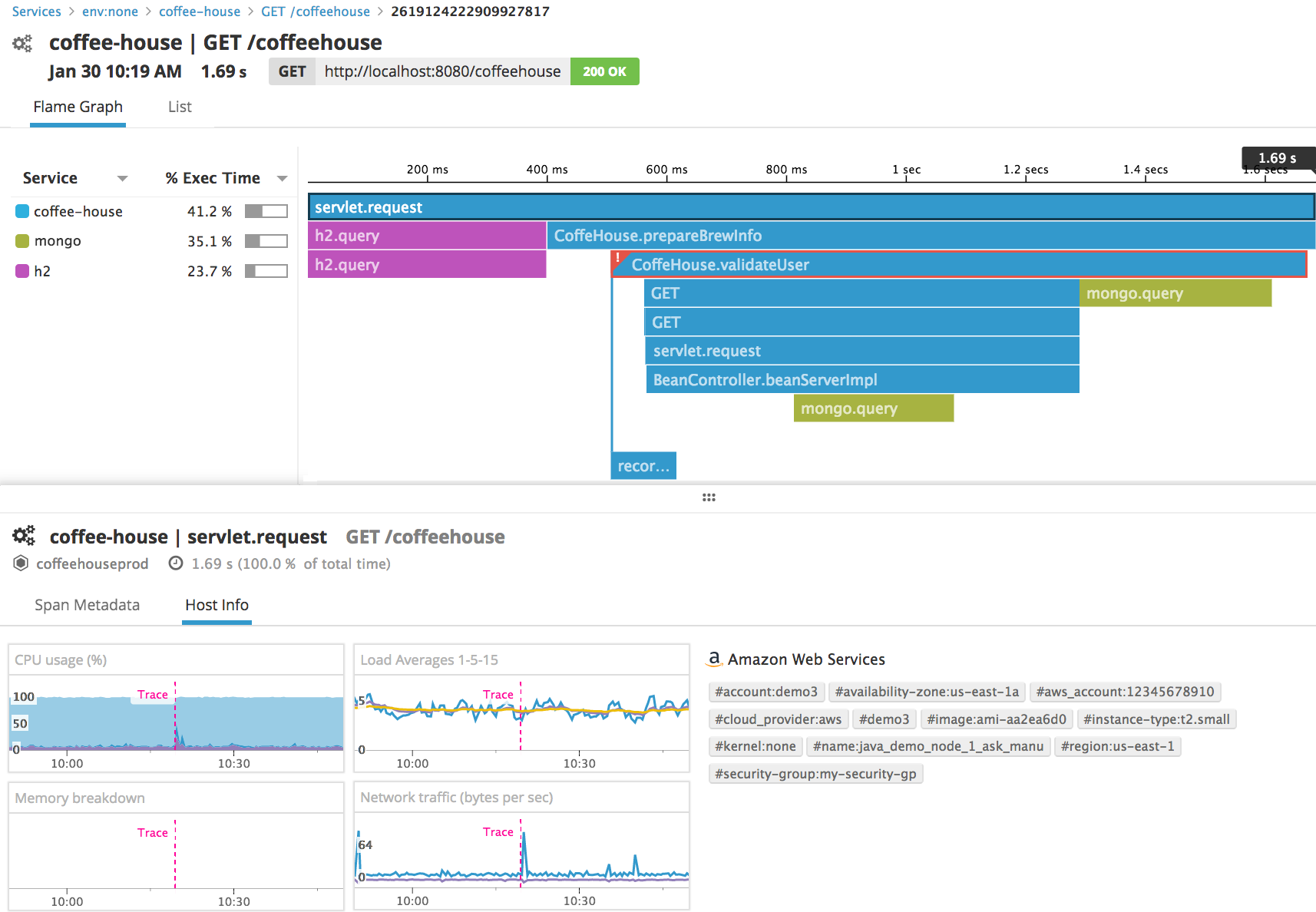Select the Flame Graph tab
Image resolution: width=1316 pixels, height=912 pixels.
(78, 107)
